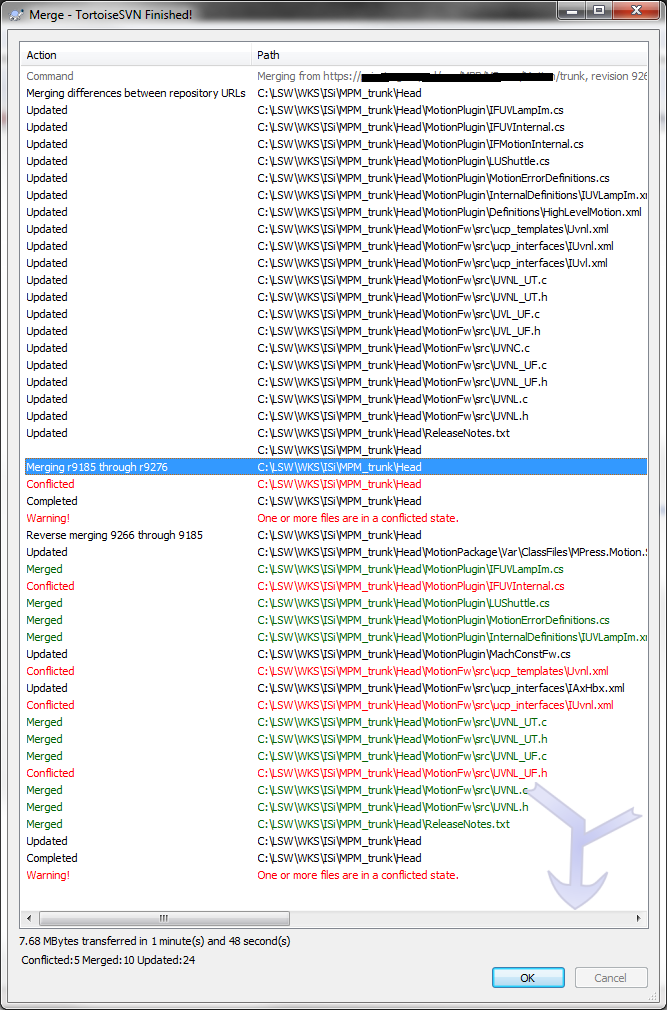Select the Updated MachConstFw.cs row
The image size is (667, 1010).
tap(334, 654)
